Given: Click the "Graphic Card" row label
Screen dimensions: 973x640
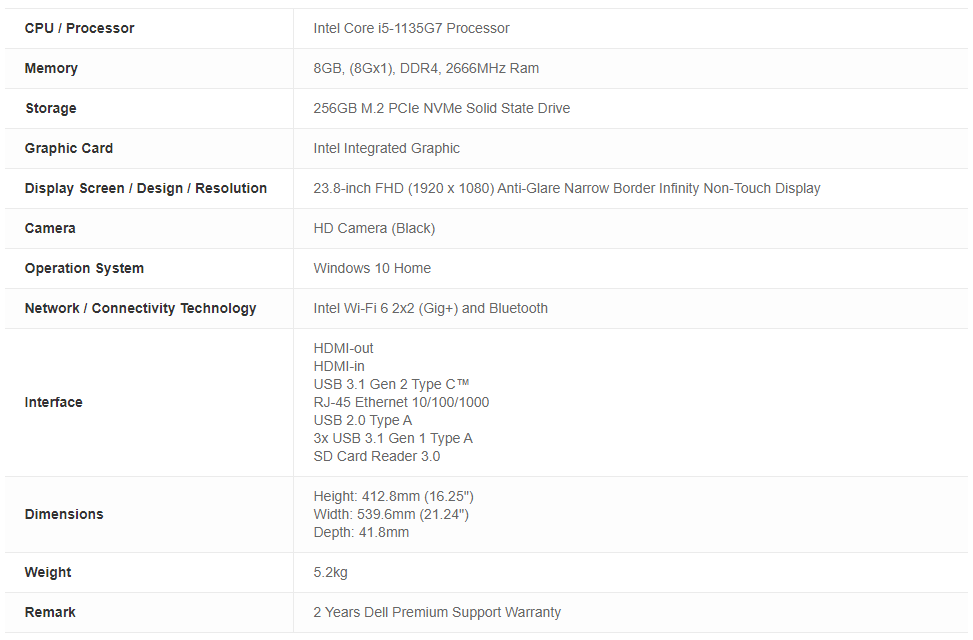Looking at the screenshot, I should (x=68, y=148).
